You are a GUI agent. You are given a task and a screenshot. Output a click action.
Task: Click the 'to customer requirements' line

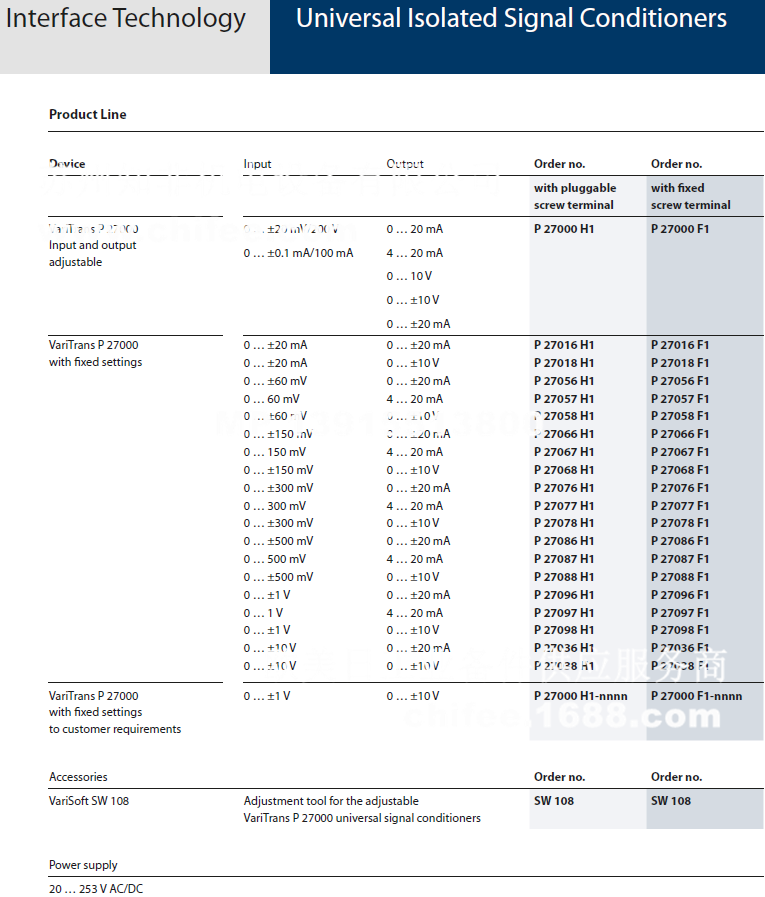115,729
